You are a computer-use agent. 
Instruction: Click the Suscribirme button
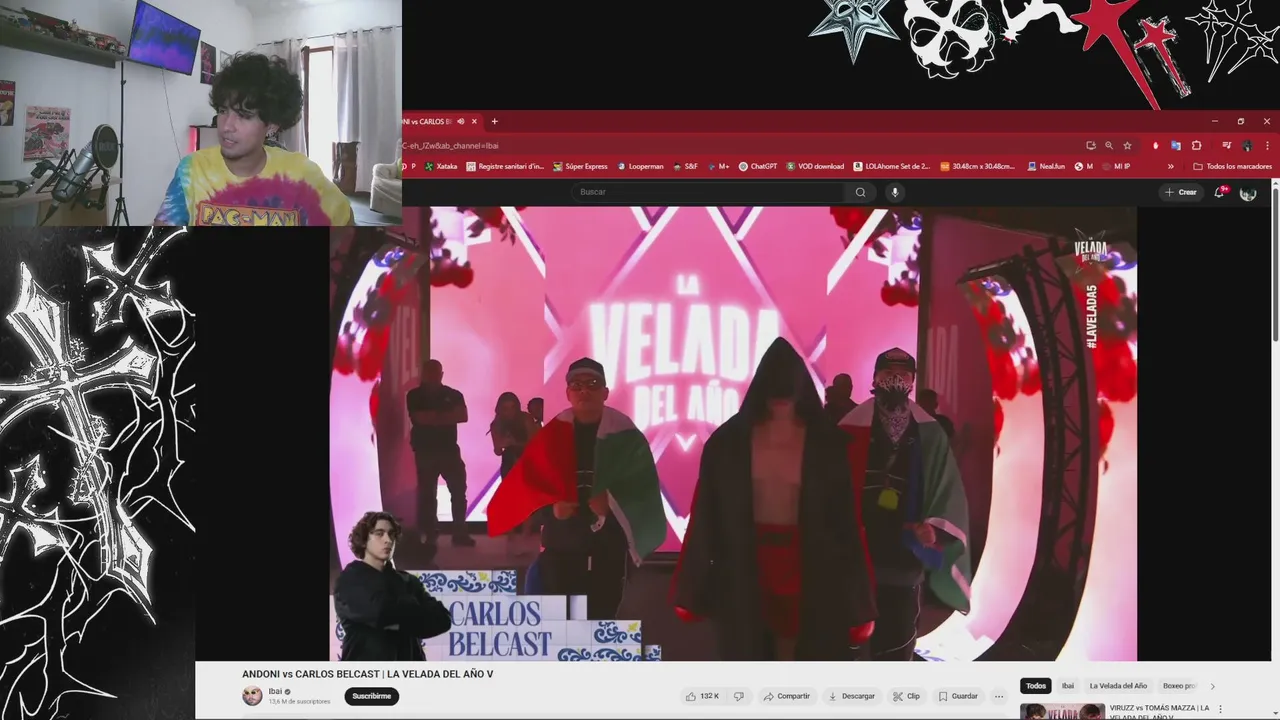(372, 696)
